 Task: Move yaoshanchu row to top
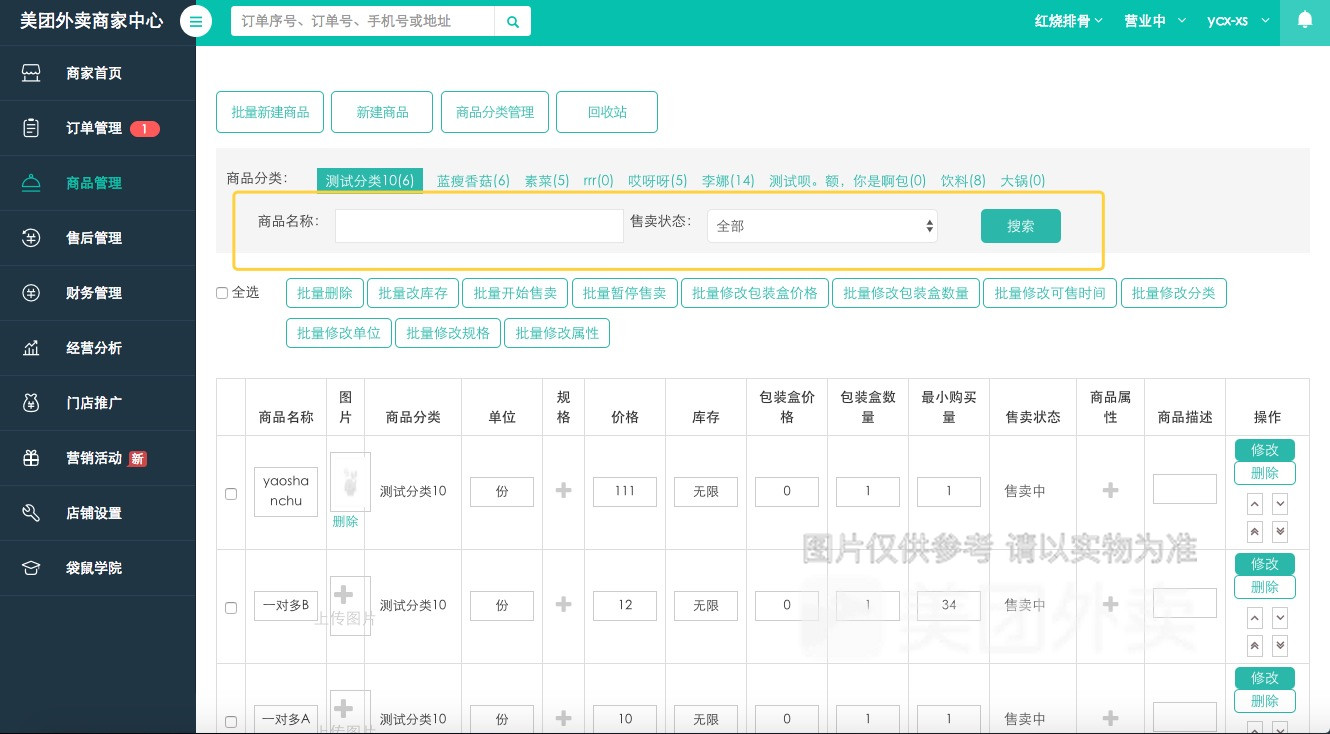click(x=1255, y=532)
